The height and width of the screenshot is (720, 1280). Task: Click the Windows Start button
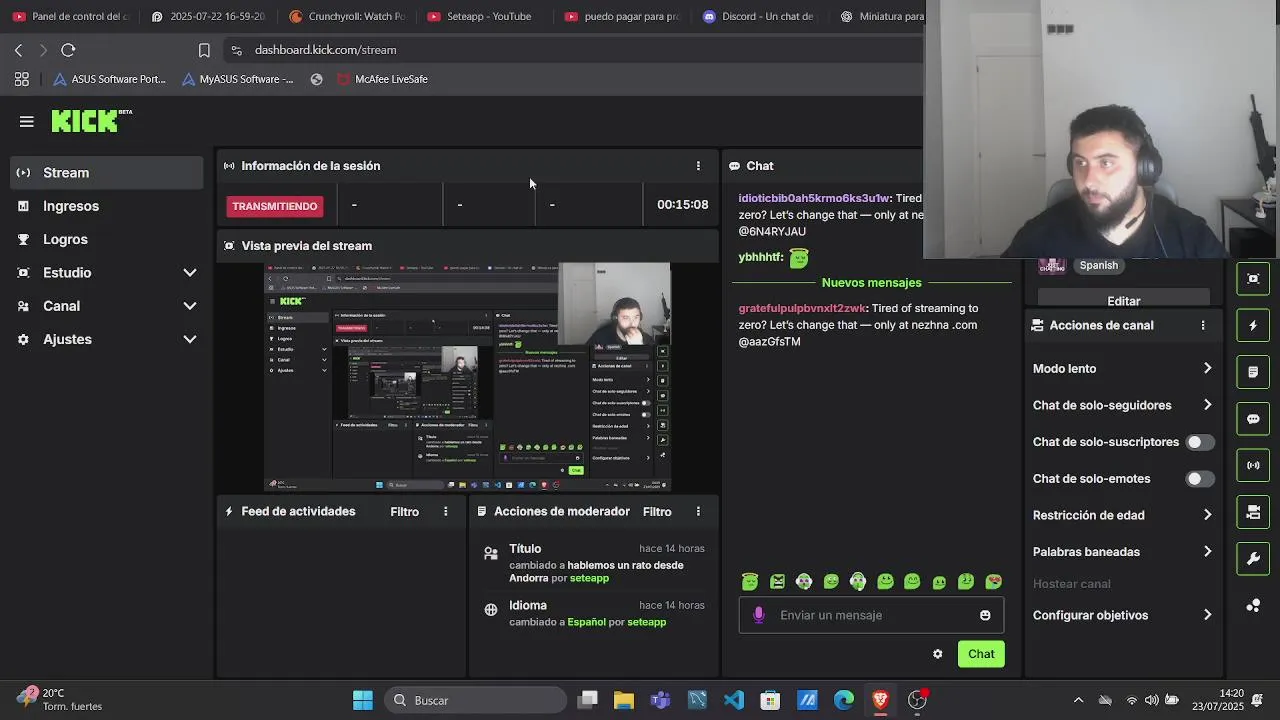pos(363,700)
